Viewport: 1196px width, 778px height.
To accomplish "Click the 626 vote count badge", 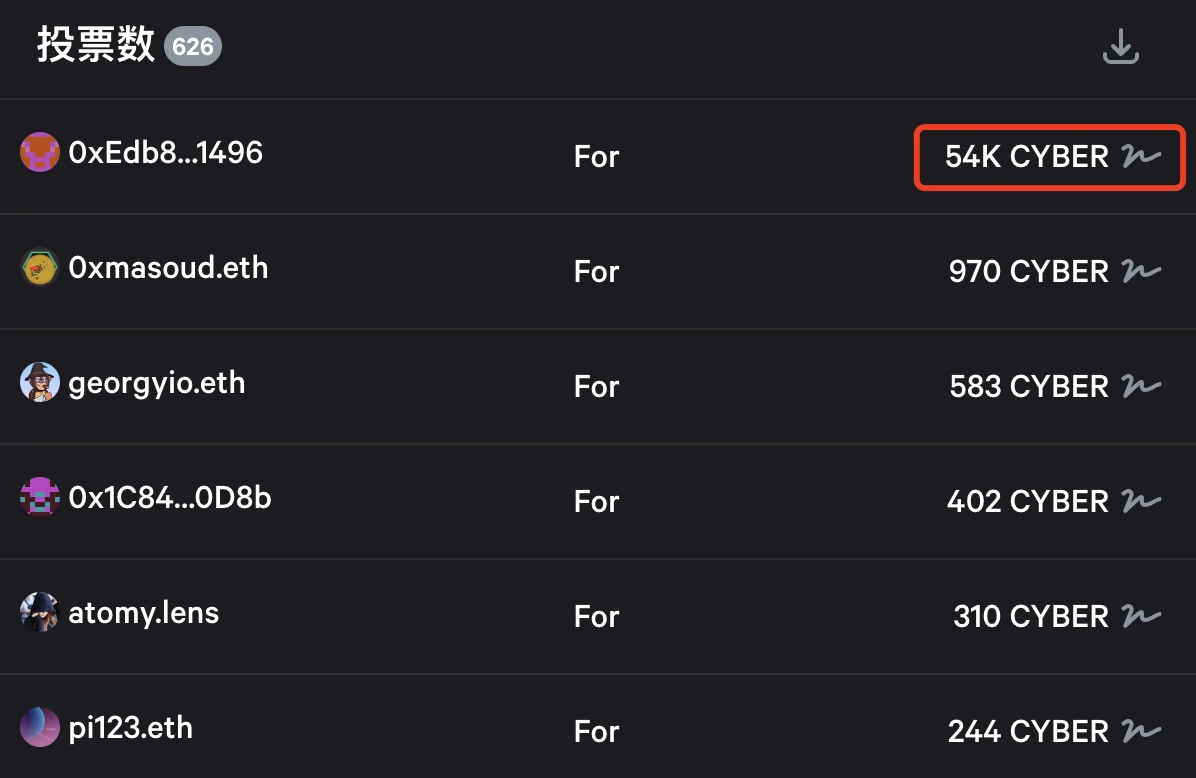I will point(192,46).
